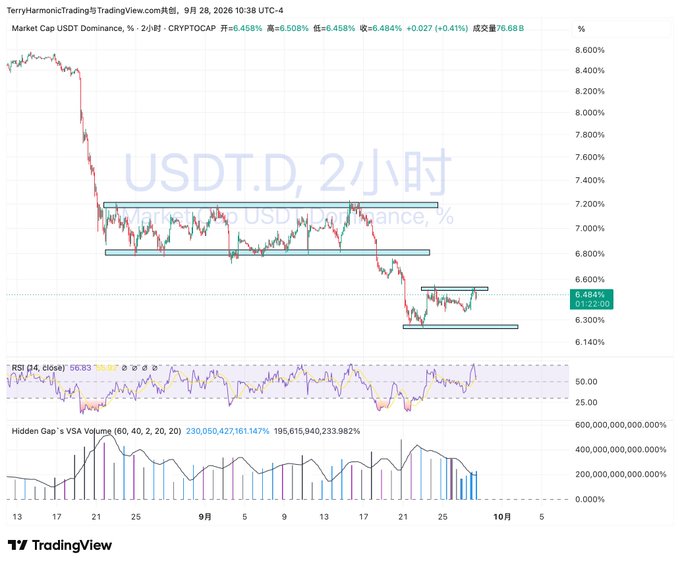Screen dimensions: 680x565
Task: Click the "CRYPTOCAP" source label in the legend
Action: coord(192,28)
